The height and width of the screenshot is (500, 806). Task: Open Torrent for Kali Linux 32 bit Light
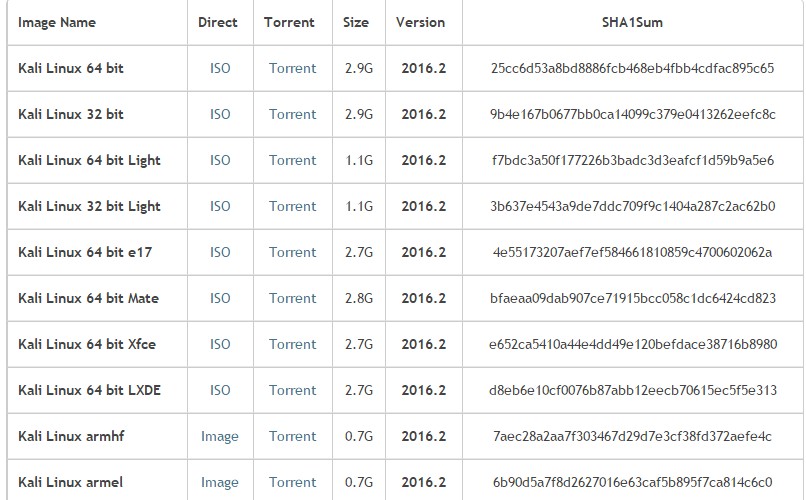click(292, 206)
